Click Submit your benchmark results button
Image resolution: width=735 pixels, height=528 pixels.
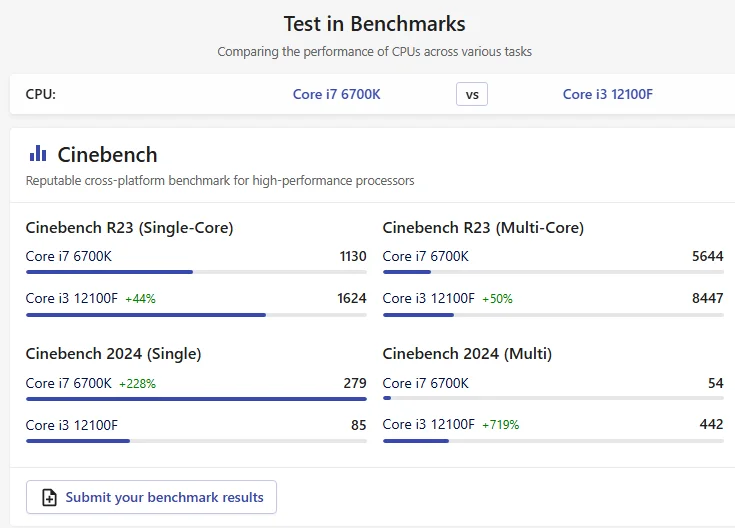click(151, 497)
